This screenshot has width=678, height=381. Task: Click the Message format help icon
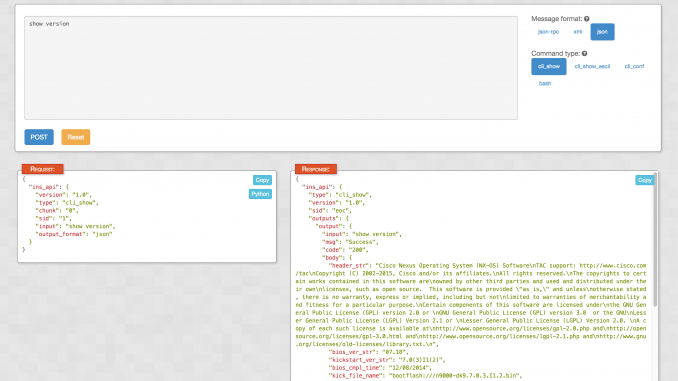click(587, 19)
